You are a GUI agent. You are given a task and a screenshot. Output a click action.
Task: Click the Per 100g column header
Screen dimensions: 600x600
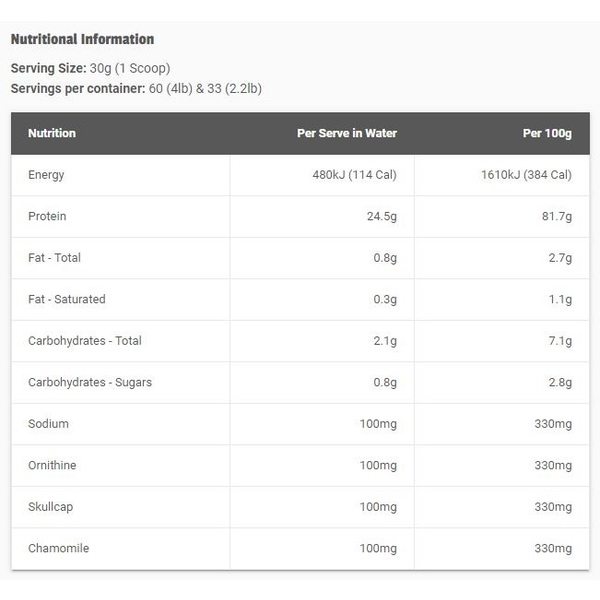click(547, 133)
